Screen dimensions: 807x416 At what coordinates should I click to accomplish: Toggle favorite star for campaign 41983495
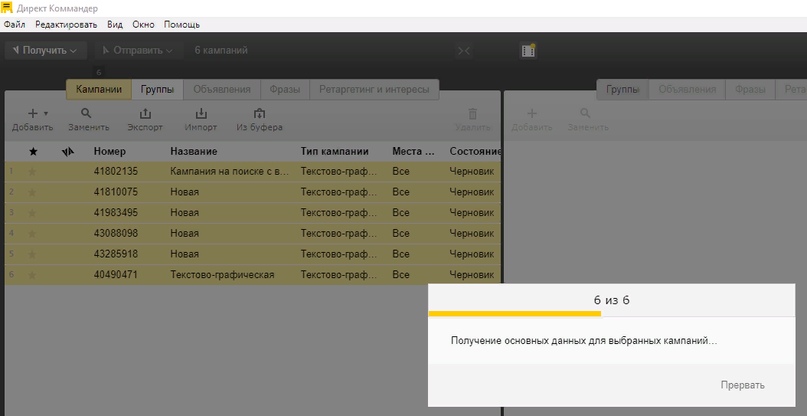tap(32, 213)
